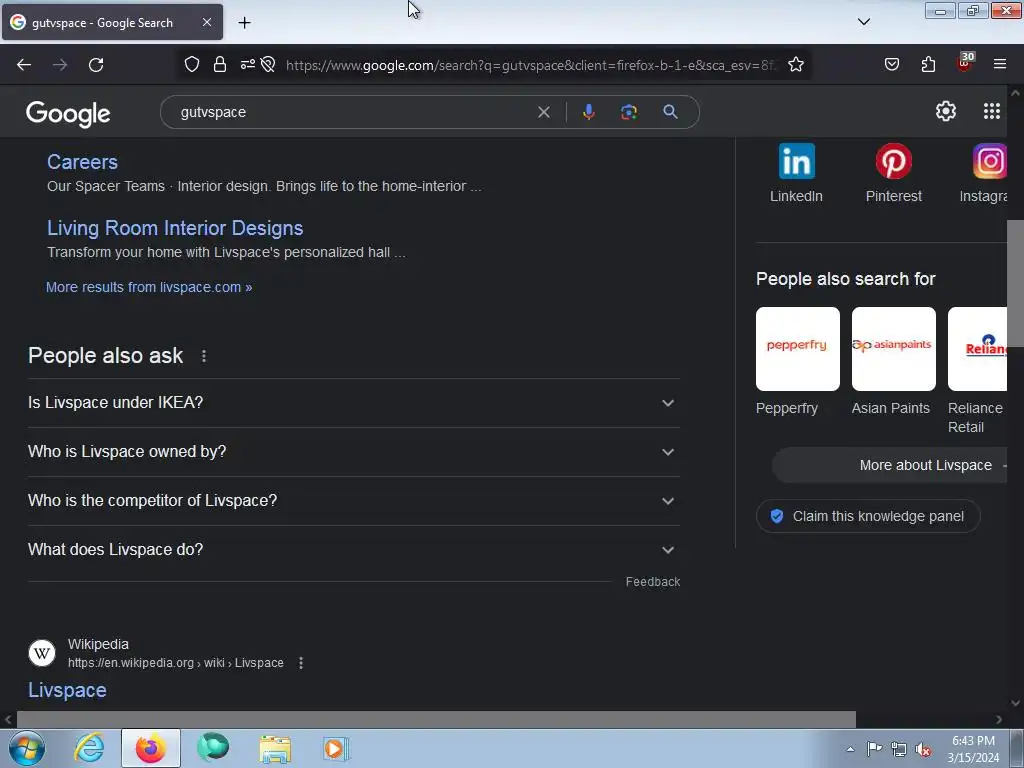Open the Asian Paints thumbnail
This screenshot has width=1024, height=768.
[x=893, y=349]
